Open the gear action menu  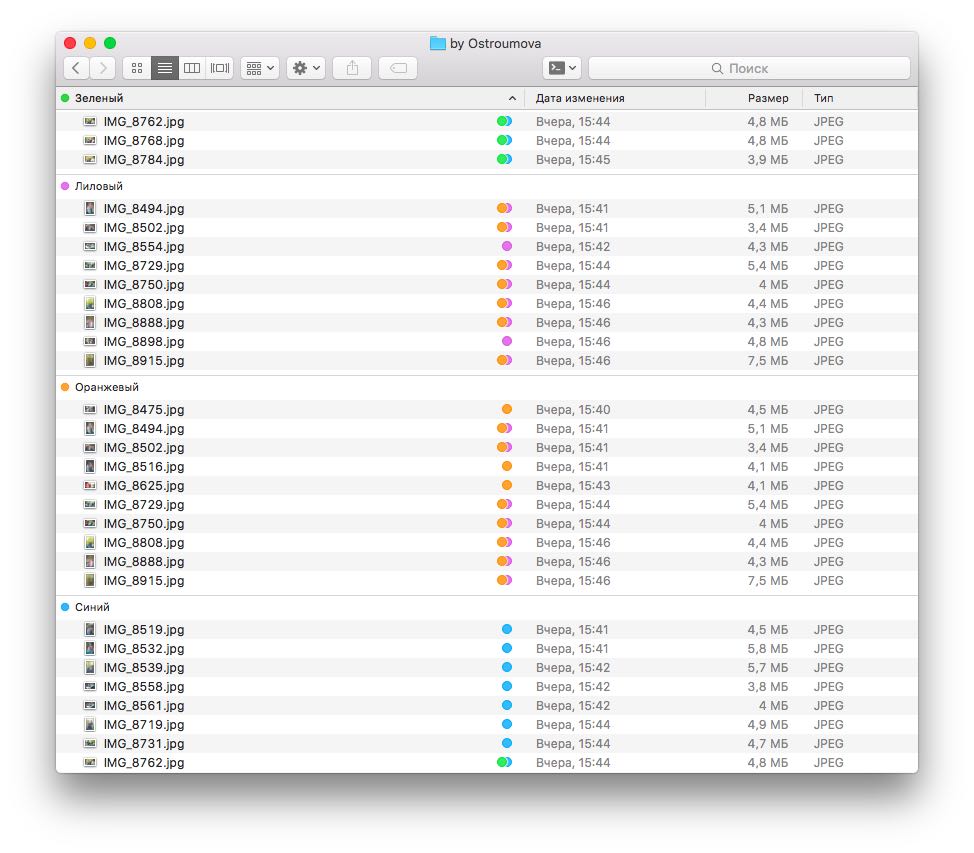pyautogui.click(x=306, y=68)
